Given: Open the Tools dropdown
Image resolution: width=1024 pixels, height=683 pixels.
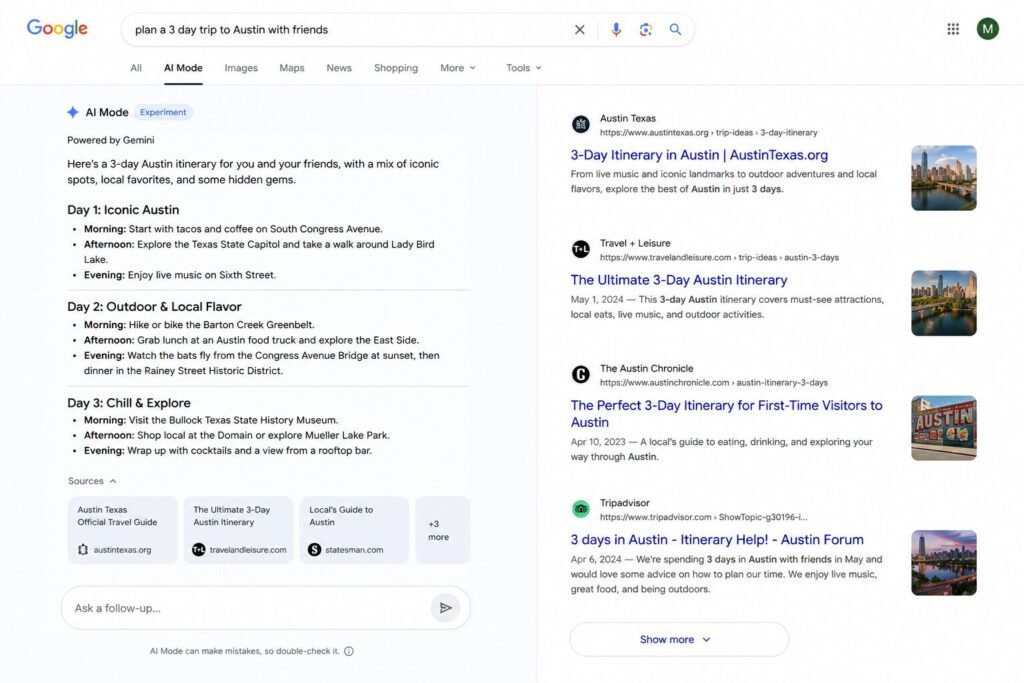Looking at the screenshot, I should pyautogui.click(x=524, y=68).
